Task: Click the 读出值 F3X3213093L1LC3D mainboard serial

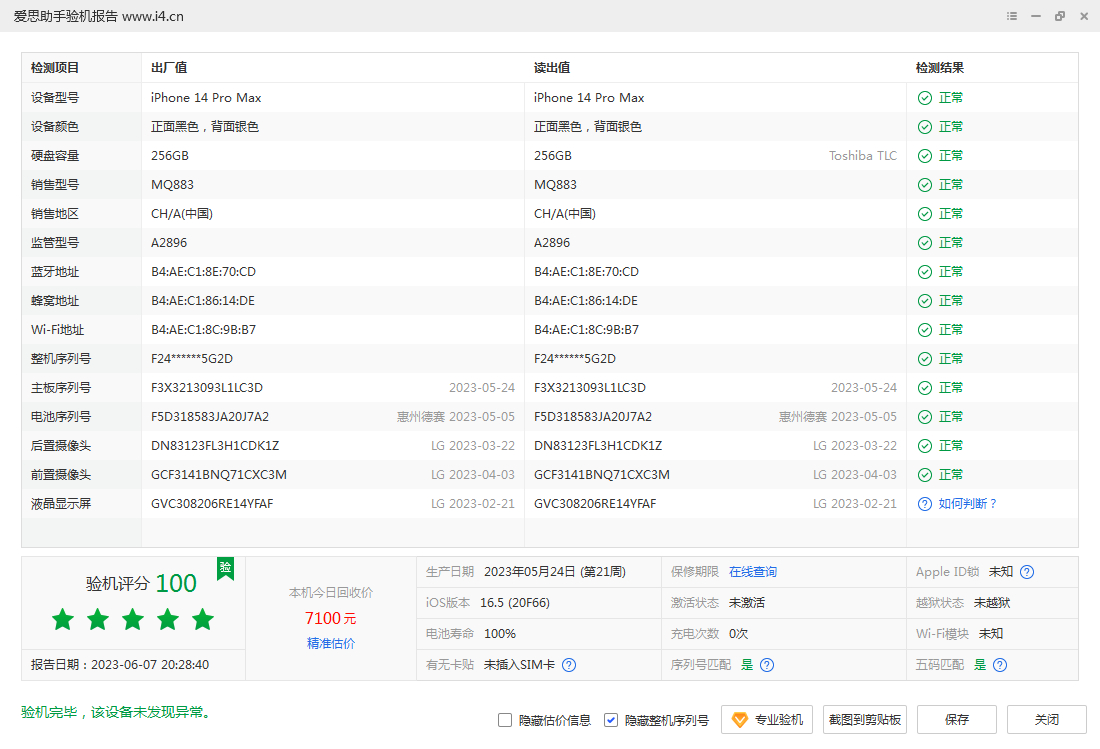Action: (590, 389)
